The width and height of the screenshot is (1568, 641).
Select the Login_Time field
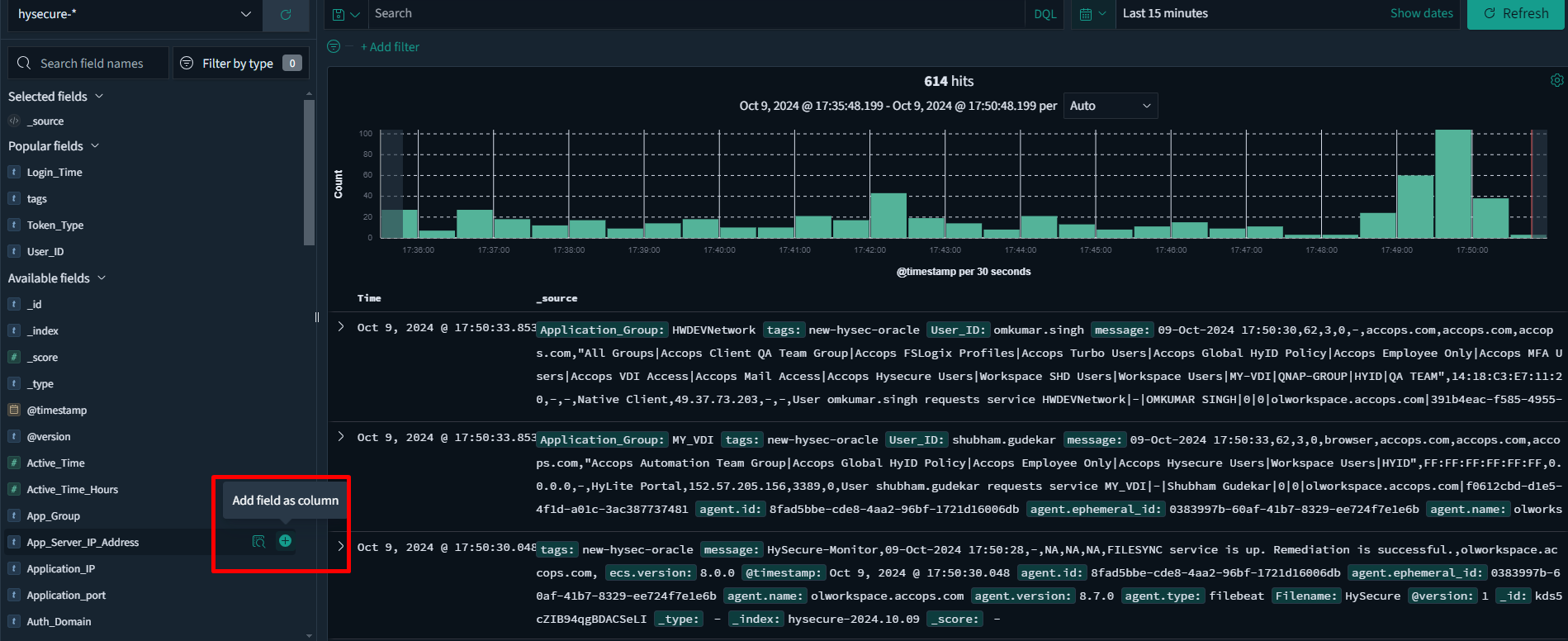tap(54, 173)
